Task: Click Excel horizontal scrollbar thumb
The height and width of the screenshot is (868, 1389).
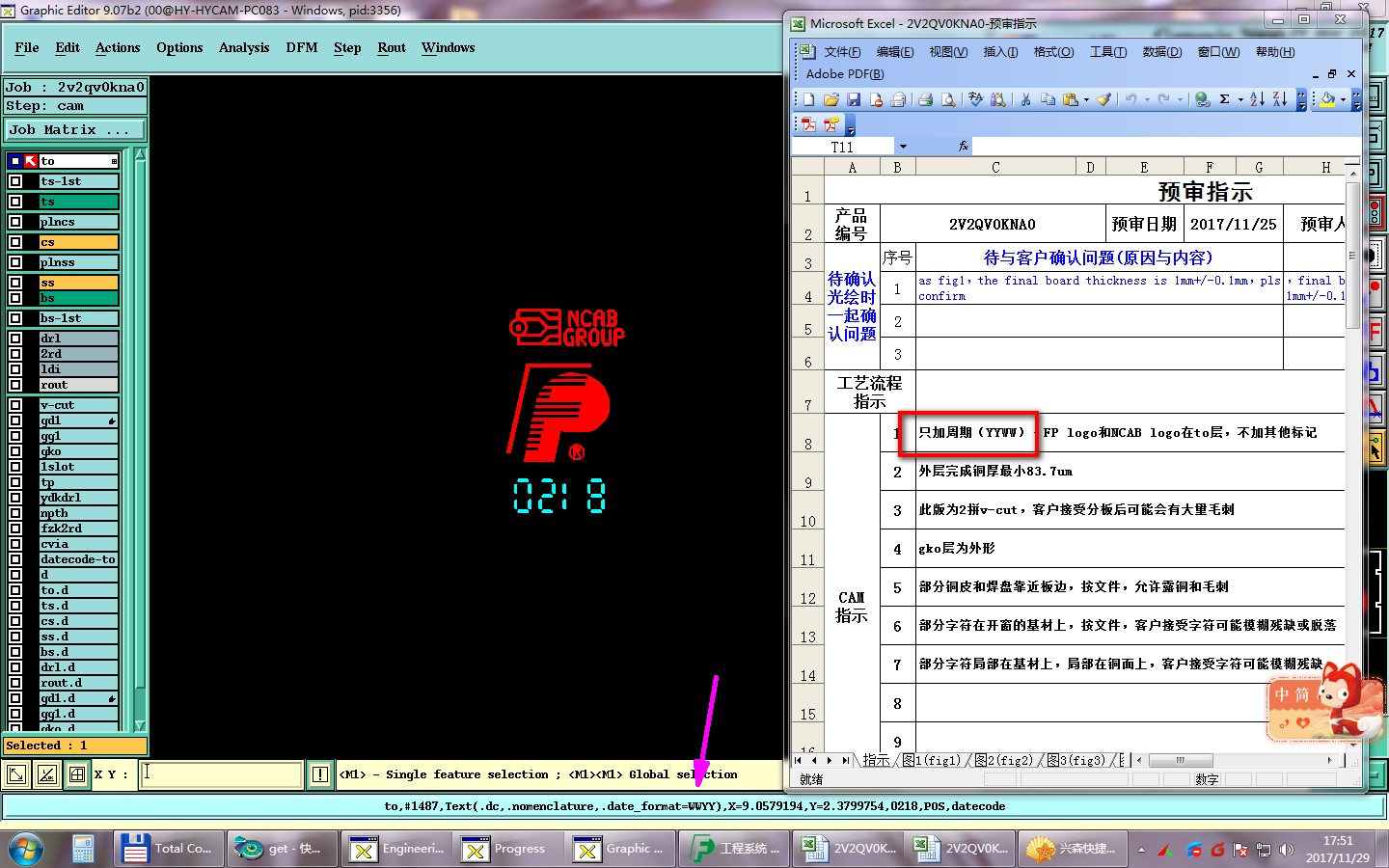Action: (1179, 760)
